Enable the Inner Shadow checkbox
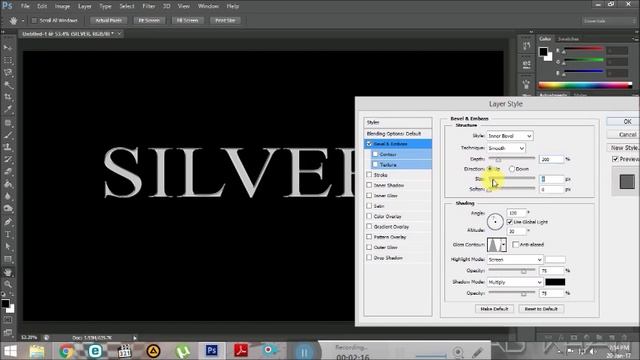The height and width of the screenshot is (360, 640). tap(369, 185)
